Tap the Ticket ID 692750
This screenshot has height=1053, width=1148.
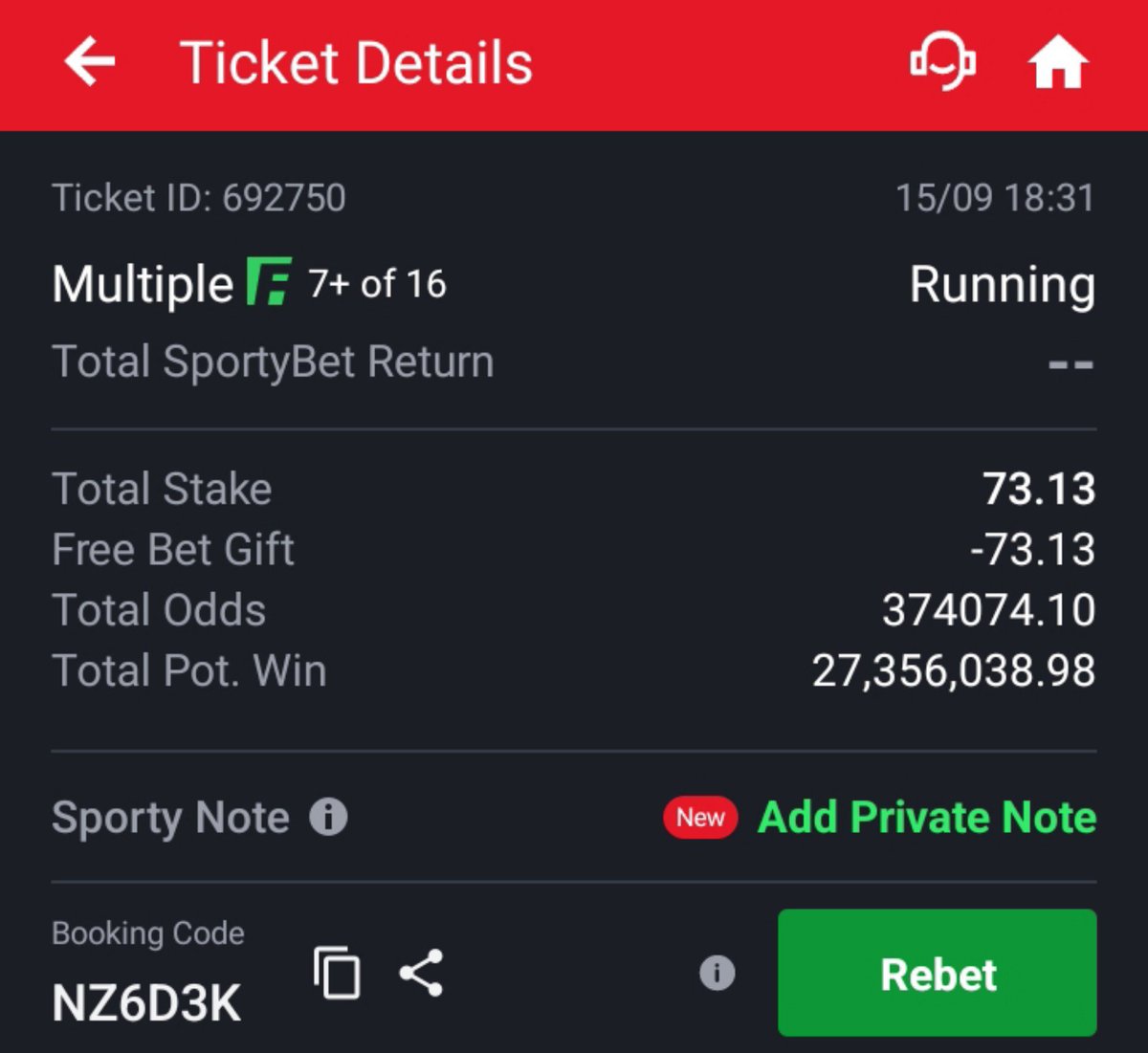coord(199,198)
